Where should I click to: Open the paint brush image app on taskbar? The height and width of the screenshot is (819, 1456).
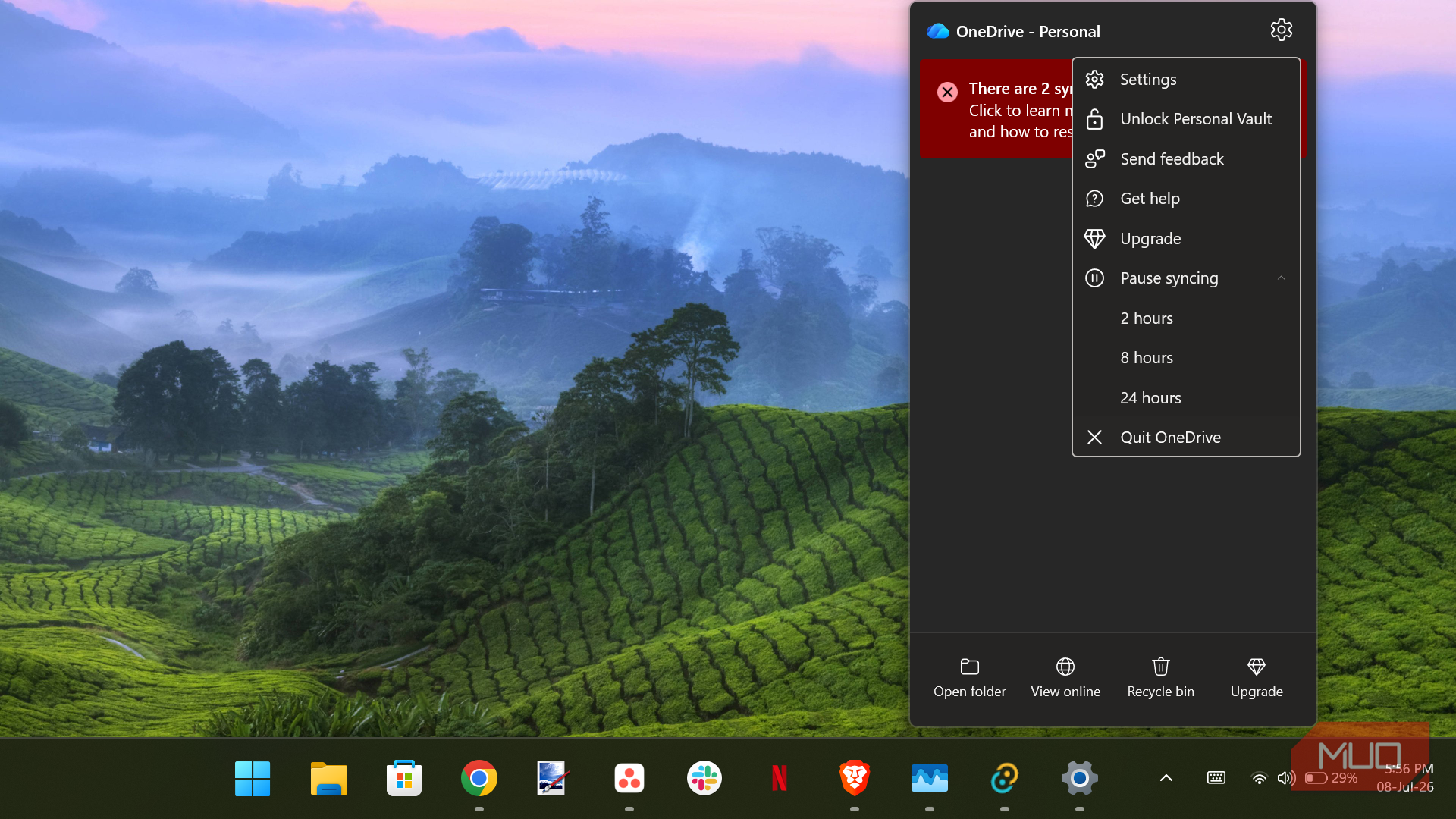554,778
